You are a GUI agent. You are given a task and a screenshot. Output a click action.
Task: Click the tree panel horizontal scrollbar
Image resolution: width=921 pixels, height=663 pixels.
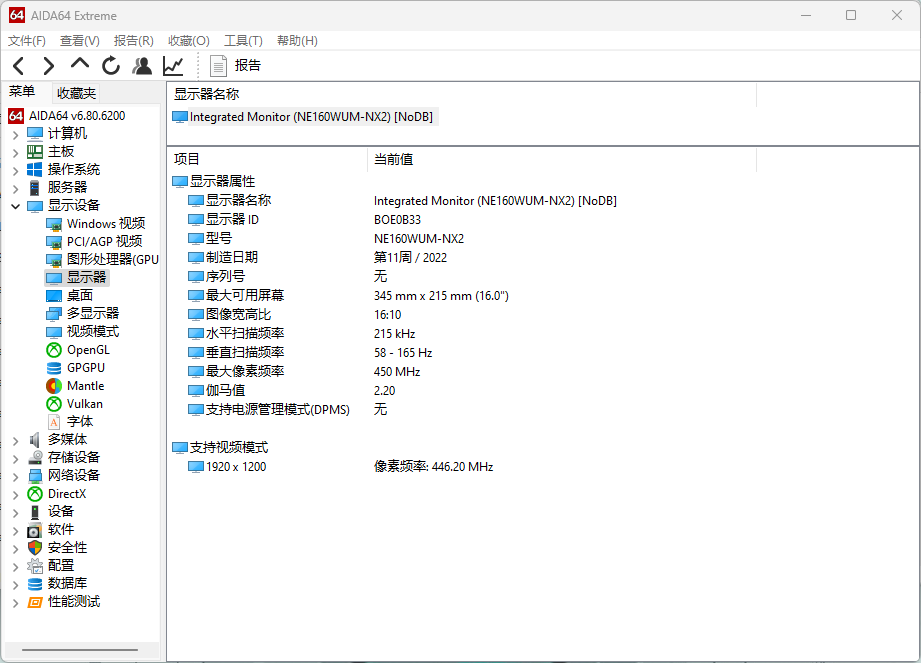point(80,650)
